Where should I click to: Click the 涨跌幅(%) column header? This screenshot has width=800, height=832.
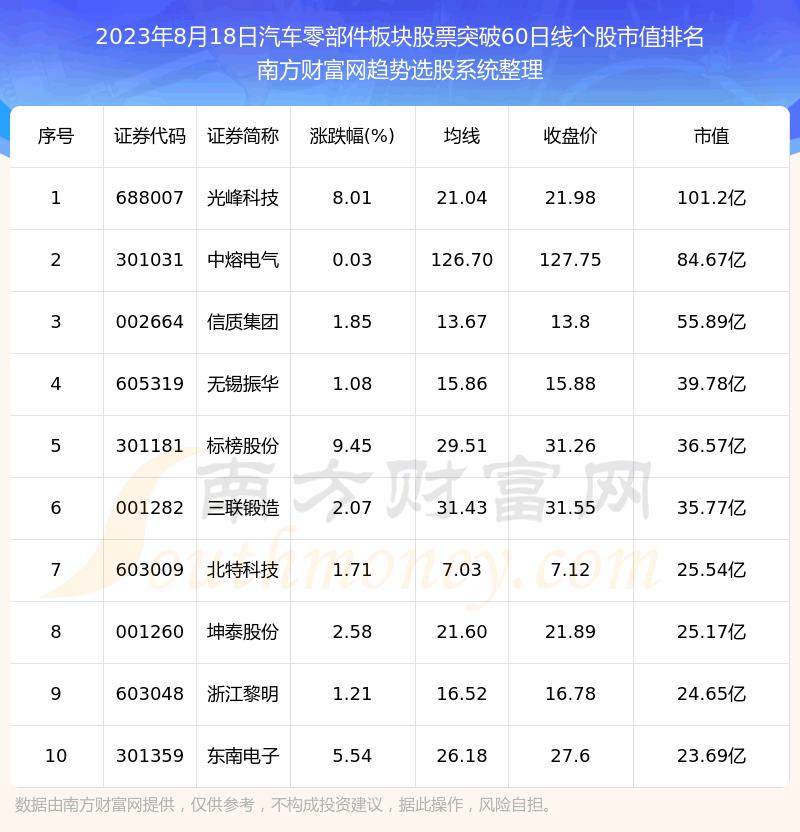(352, 136)
